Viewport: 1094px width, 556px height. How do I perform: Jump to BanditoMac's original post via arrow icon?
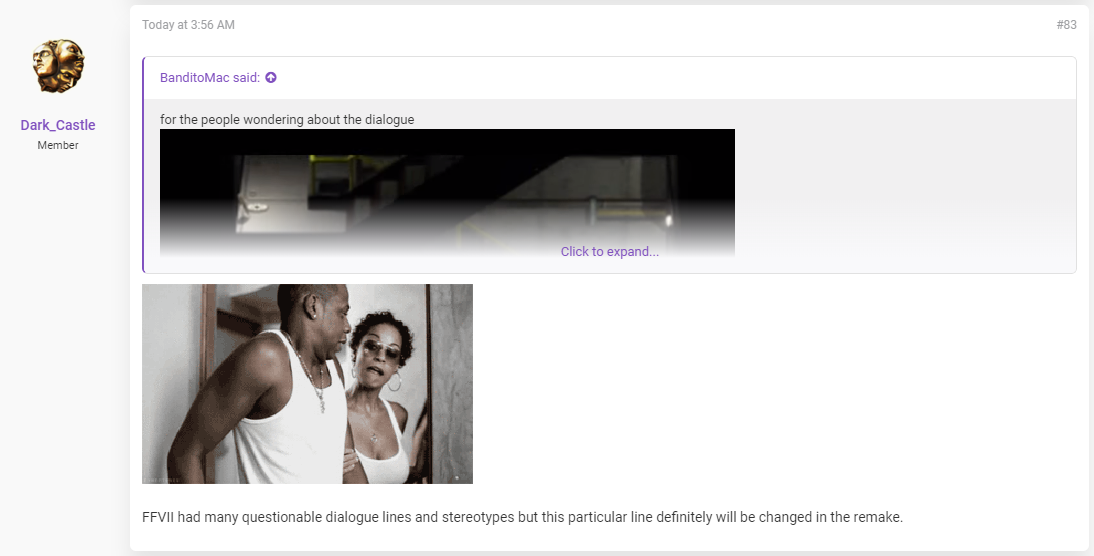pos(271,77)
